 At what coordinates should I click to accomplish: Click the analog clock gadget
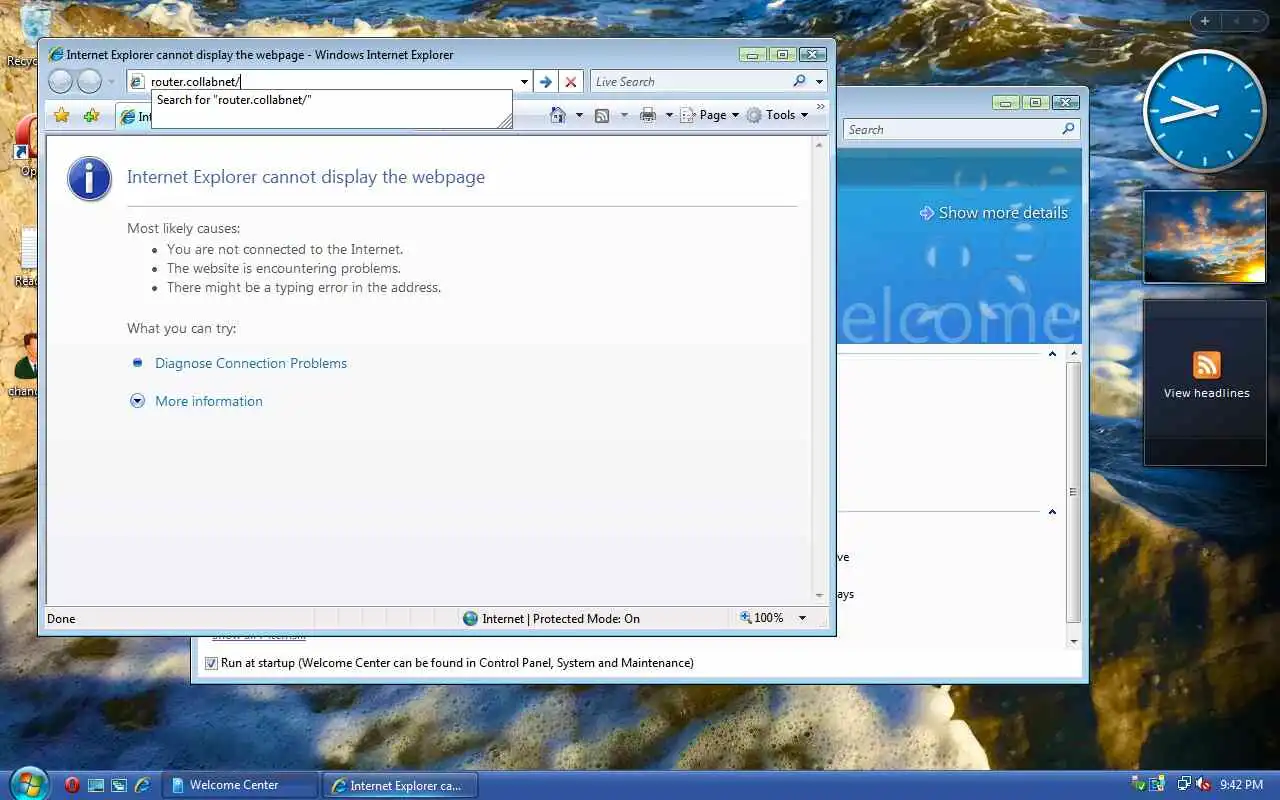click(1204, 110)
